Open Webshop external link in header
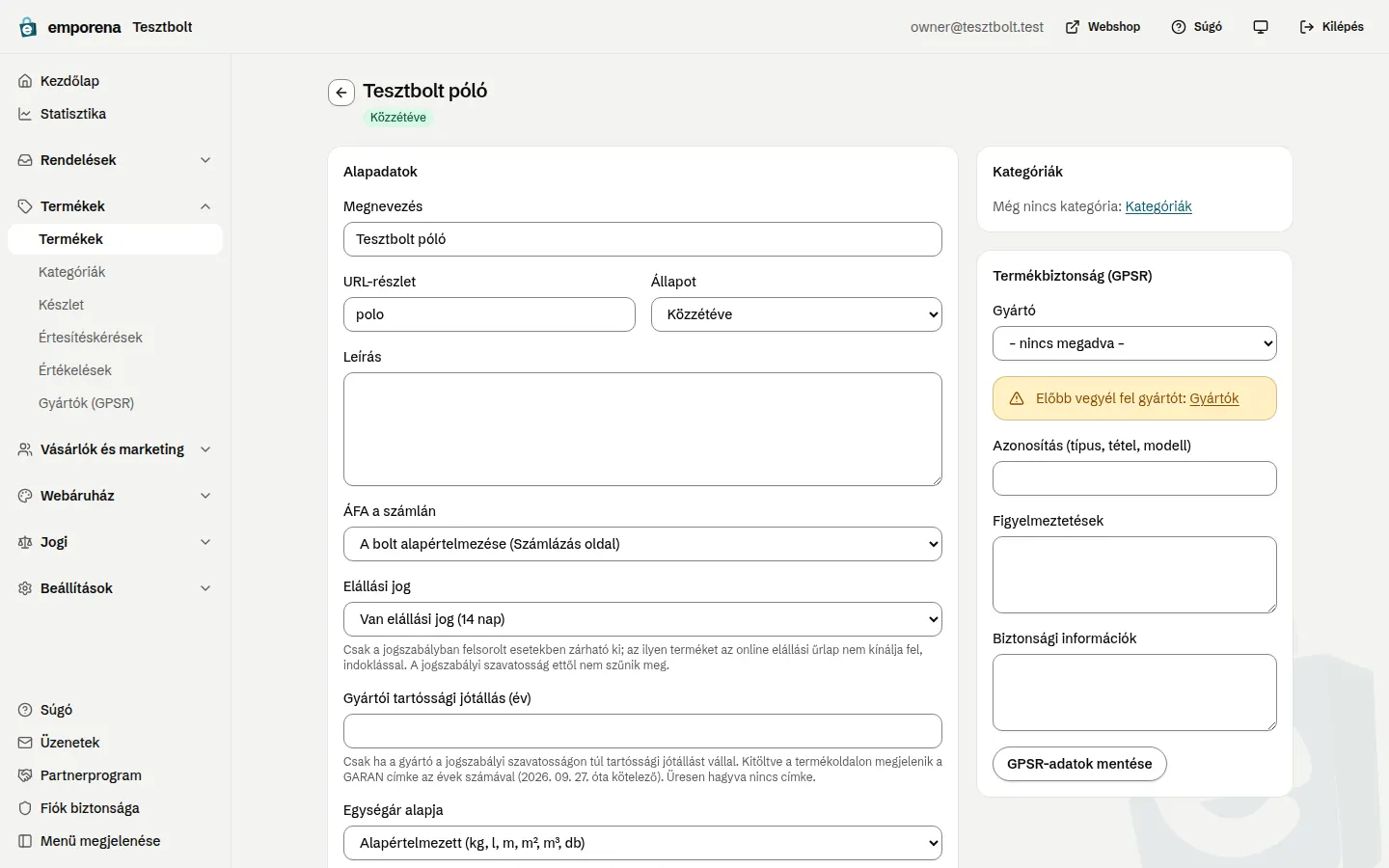This screenshot has height=868, width=1389. [x=1103, y=27]
